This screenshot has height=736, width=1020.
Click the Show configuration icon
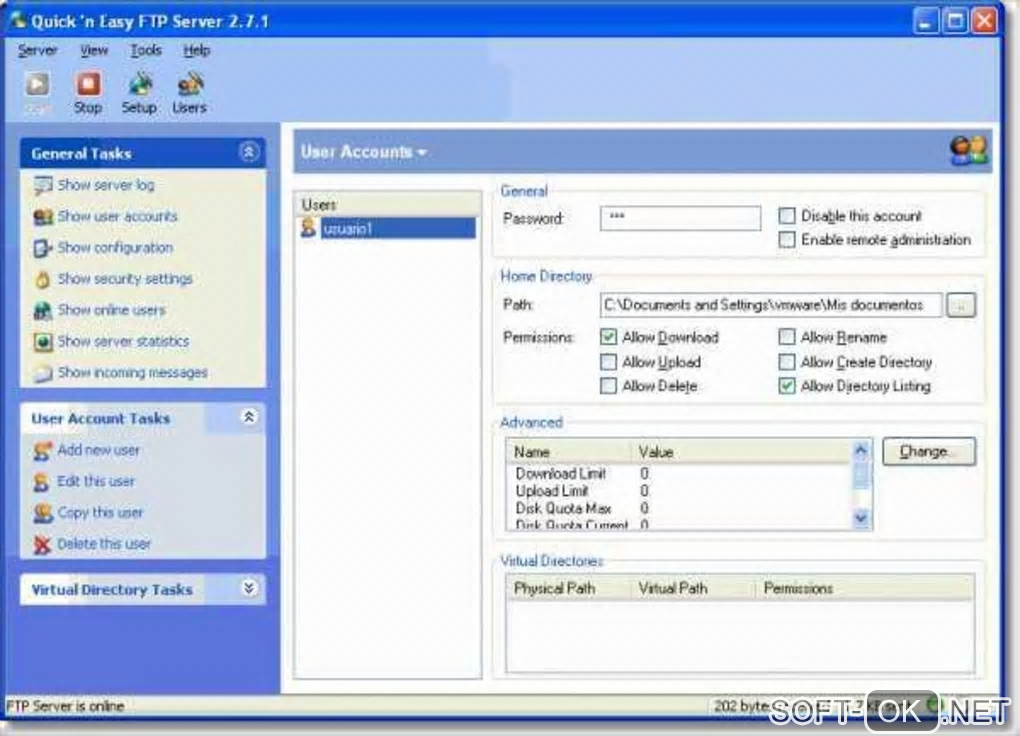43,248
